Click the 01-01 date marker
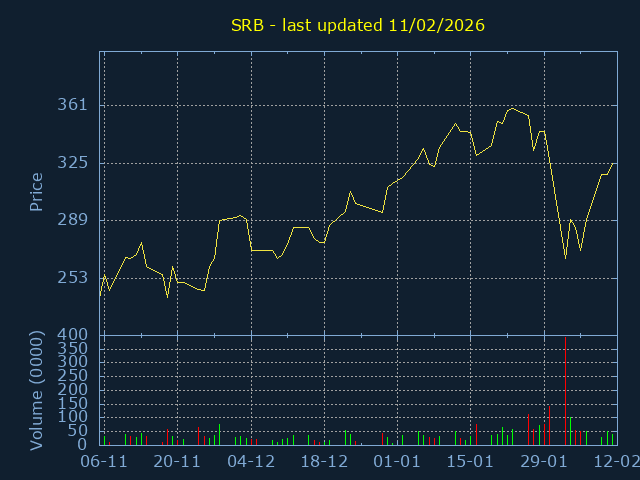 point(397,462)
